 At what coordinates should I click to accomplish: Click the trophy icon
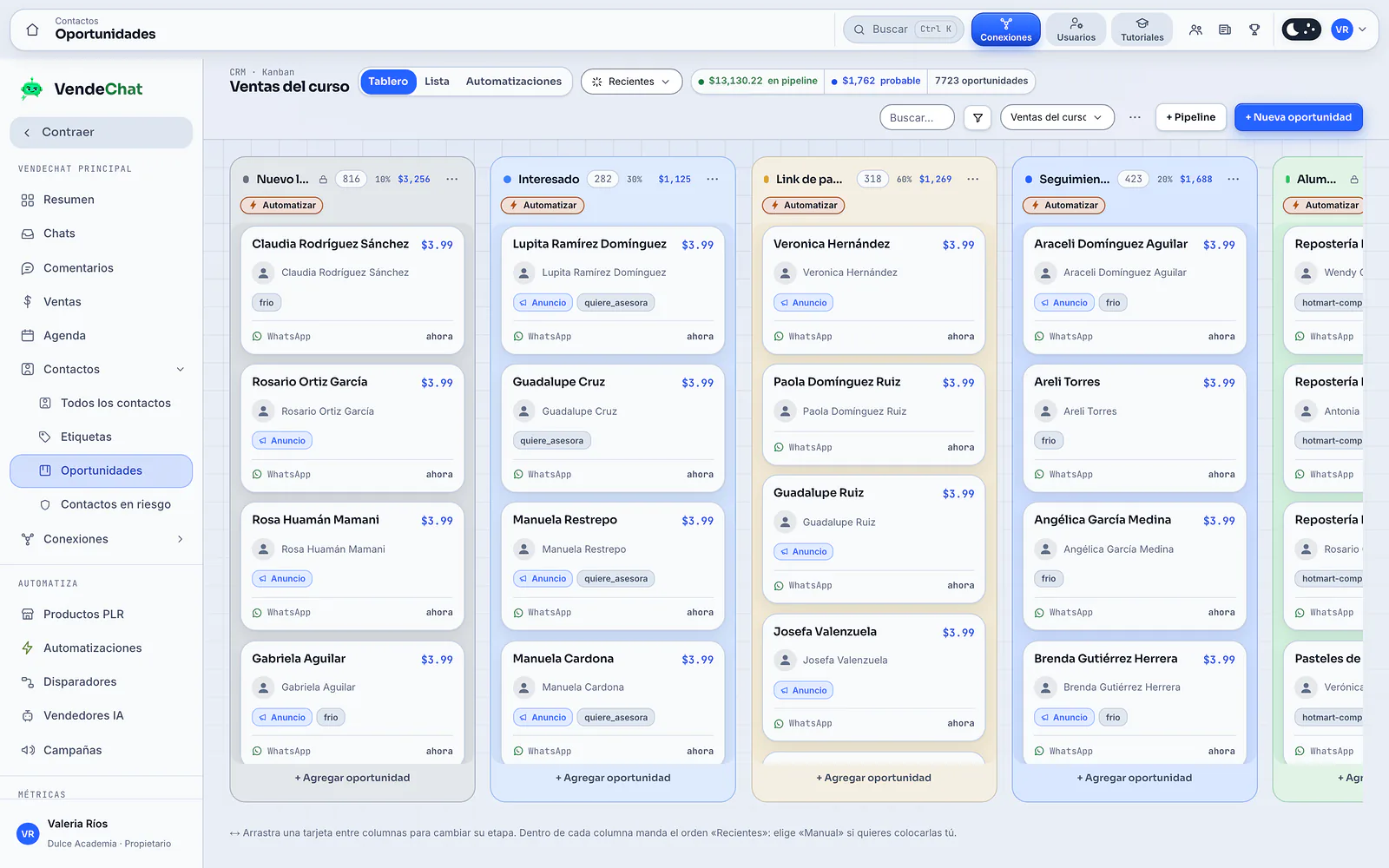pos(1254,30)
